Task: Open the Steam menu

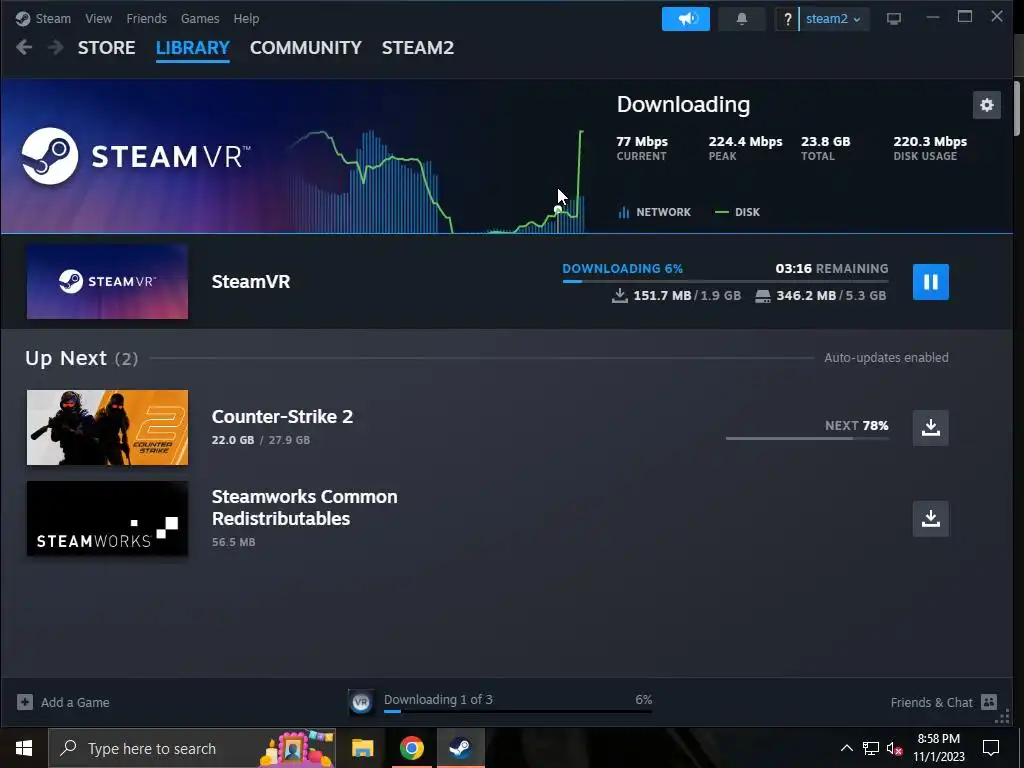Action: point(53,19)
